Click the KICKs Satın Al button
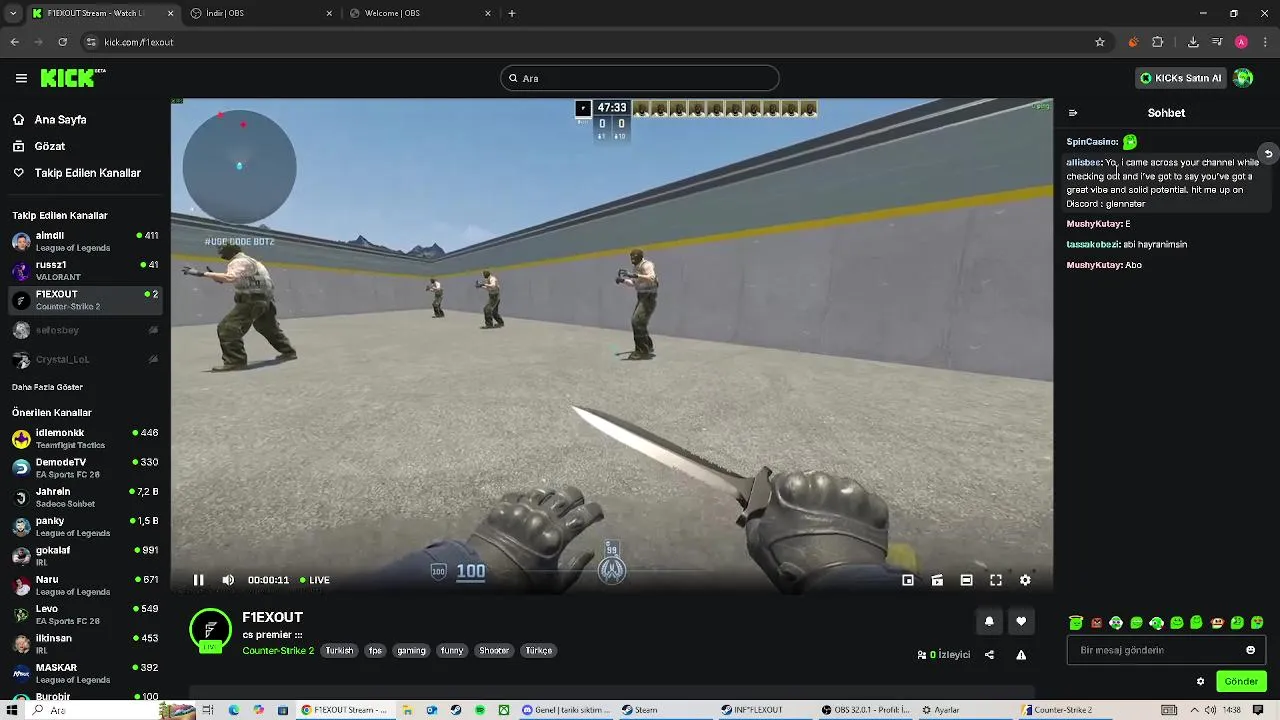This screenshot has width=1280, height=720. click(x=1181, y=78)
